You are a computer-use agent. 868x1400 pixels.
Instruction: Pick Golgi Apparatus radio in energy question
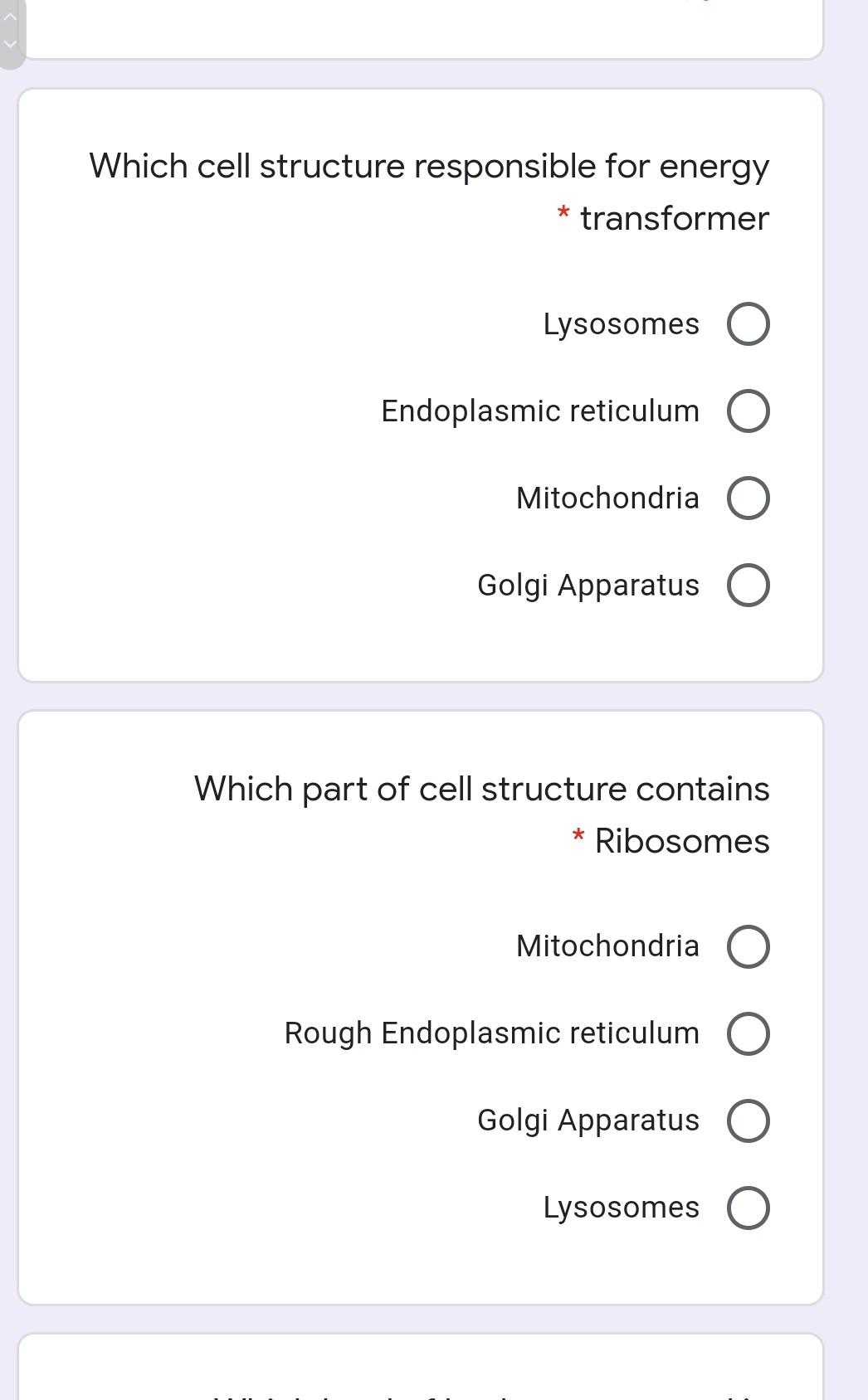coord(748,586)
